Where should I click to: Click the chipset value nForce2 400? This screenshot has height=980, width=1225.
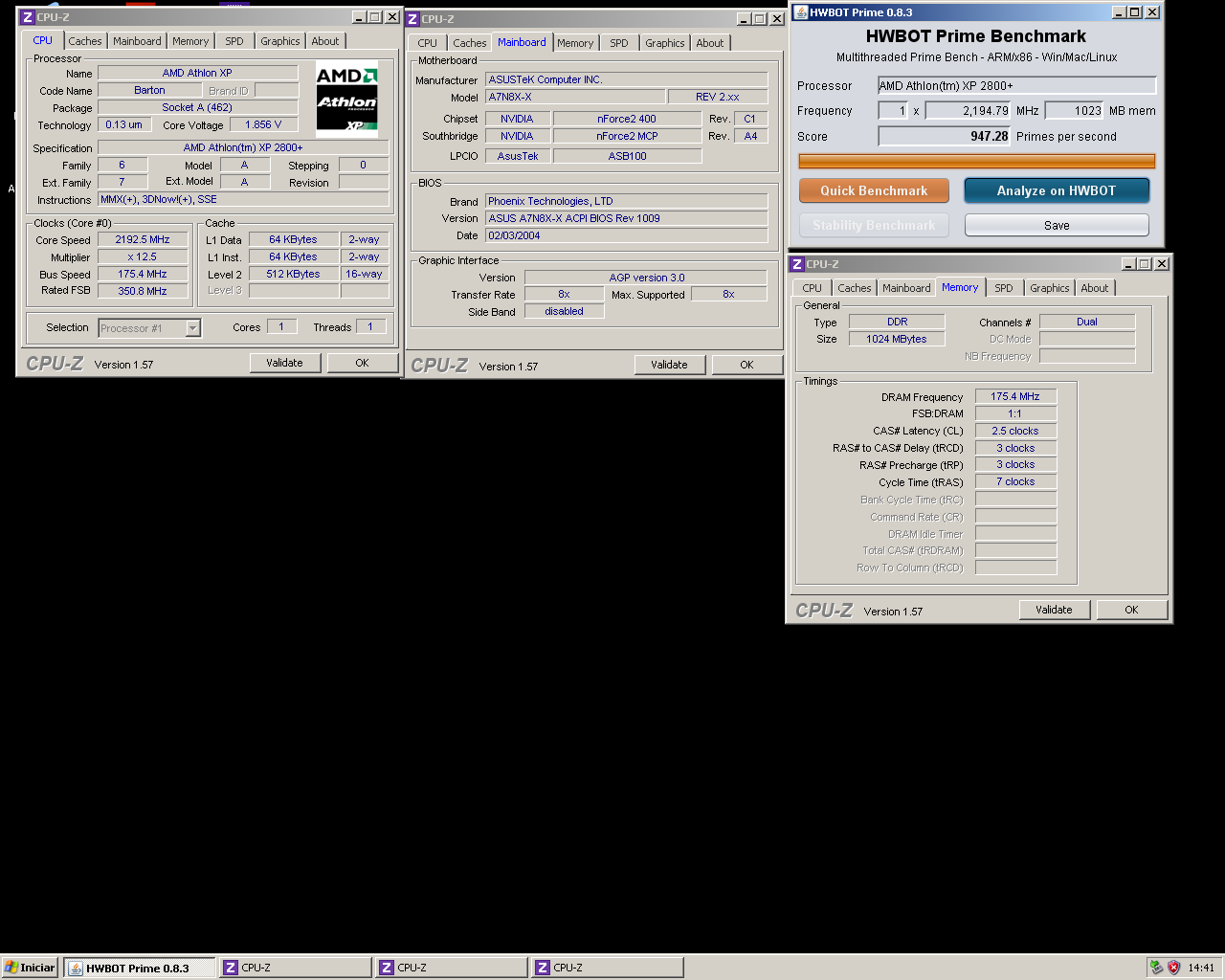tap(627, 119)
